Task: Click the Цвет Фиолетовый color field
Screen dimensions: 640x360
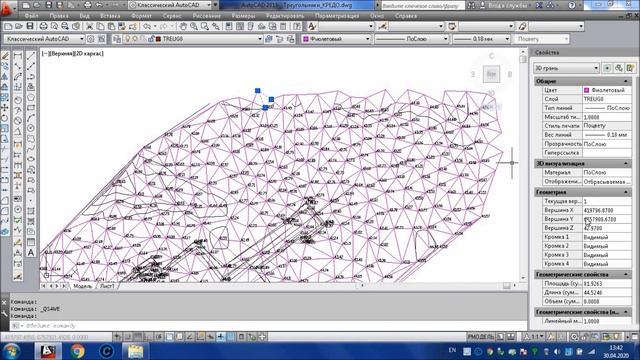Action: coord(607,90)
